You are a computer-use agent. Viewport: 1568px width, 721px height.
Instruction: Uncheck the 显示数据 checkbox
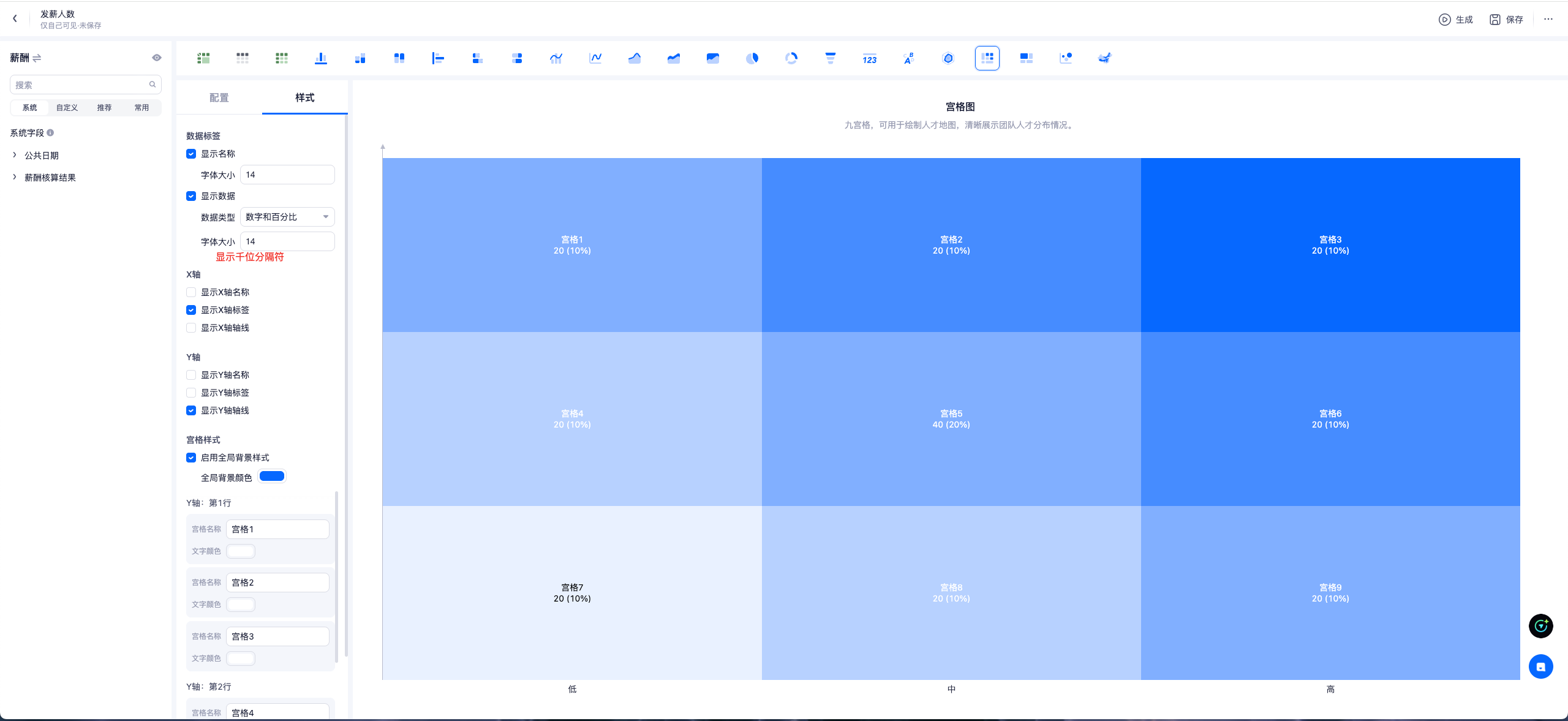(191, 196)
